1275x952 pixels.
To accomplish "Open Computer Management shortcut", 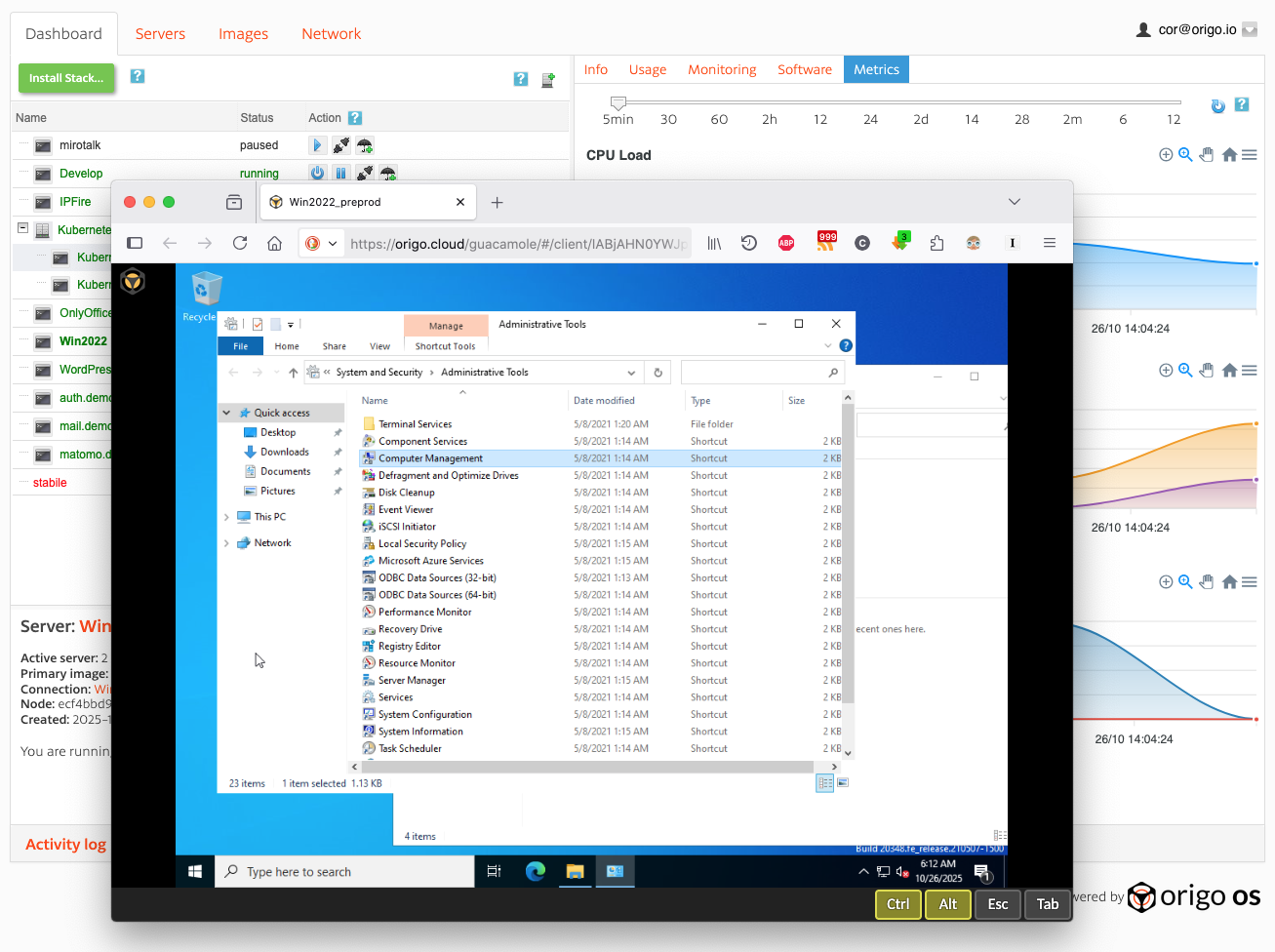I will click(430, 458).
